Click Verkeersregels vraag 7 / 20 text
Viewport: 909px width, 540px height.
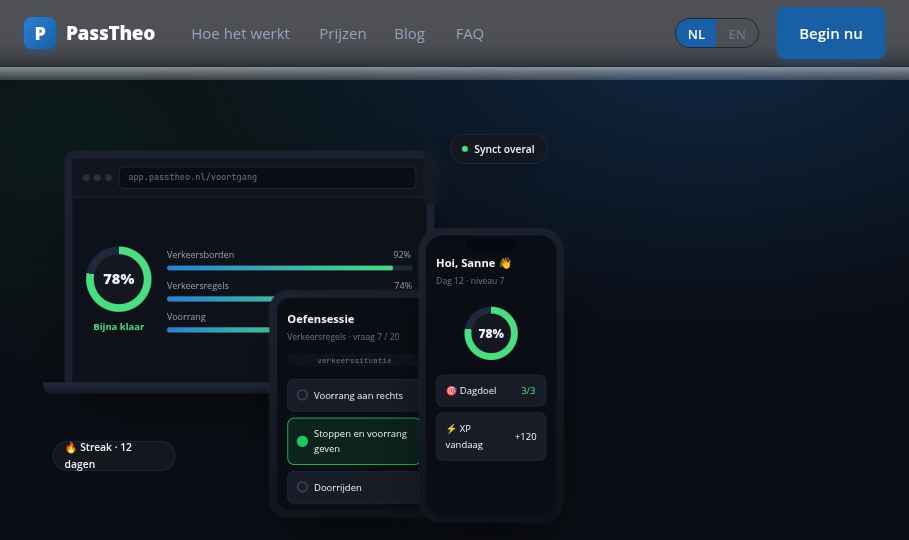[x=343, y=336]
